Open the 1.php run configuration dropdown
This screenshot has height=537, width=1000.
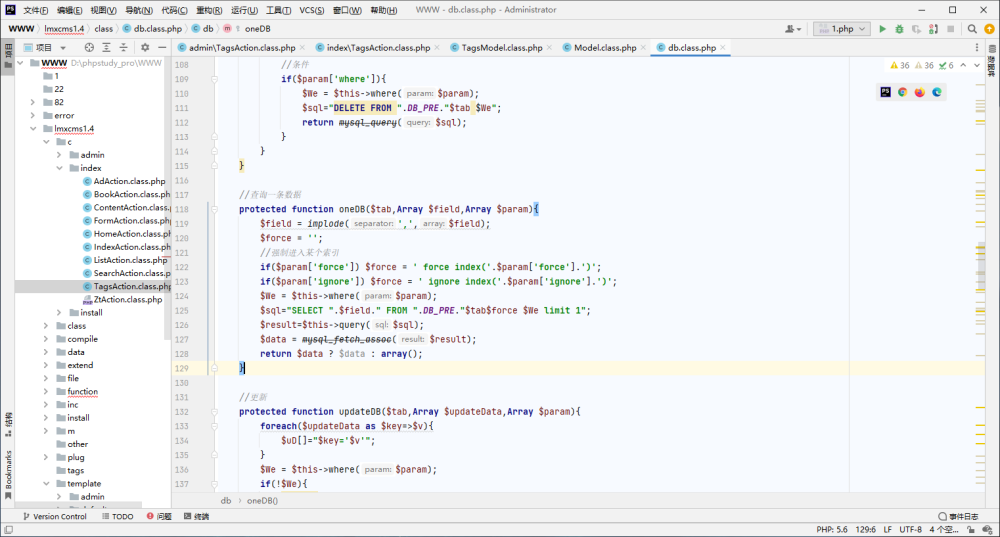pos(842,29)
